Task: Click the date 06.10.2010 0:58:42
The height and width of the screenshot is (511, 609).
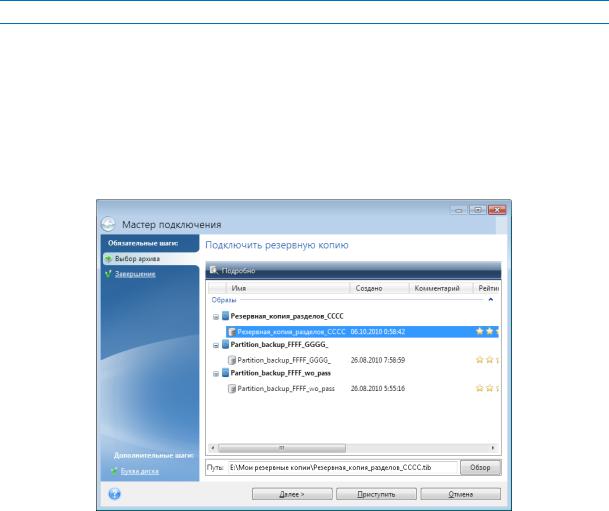Action: tap(378, 332)
